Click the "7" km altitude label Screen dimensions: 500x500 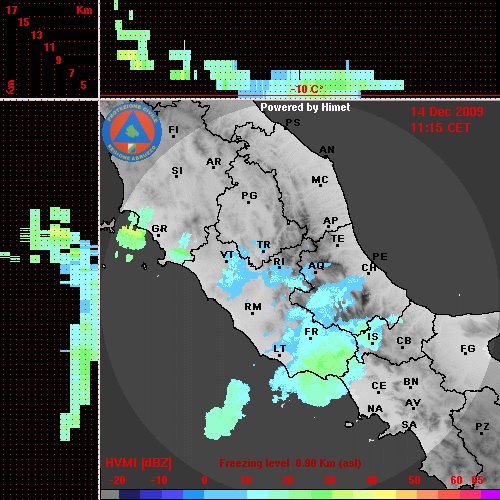click(71, 73)
